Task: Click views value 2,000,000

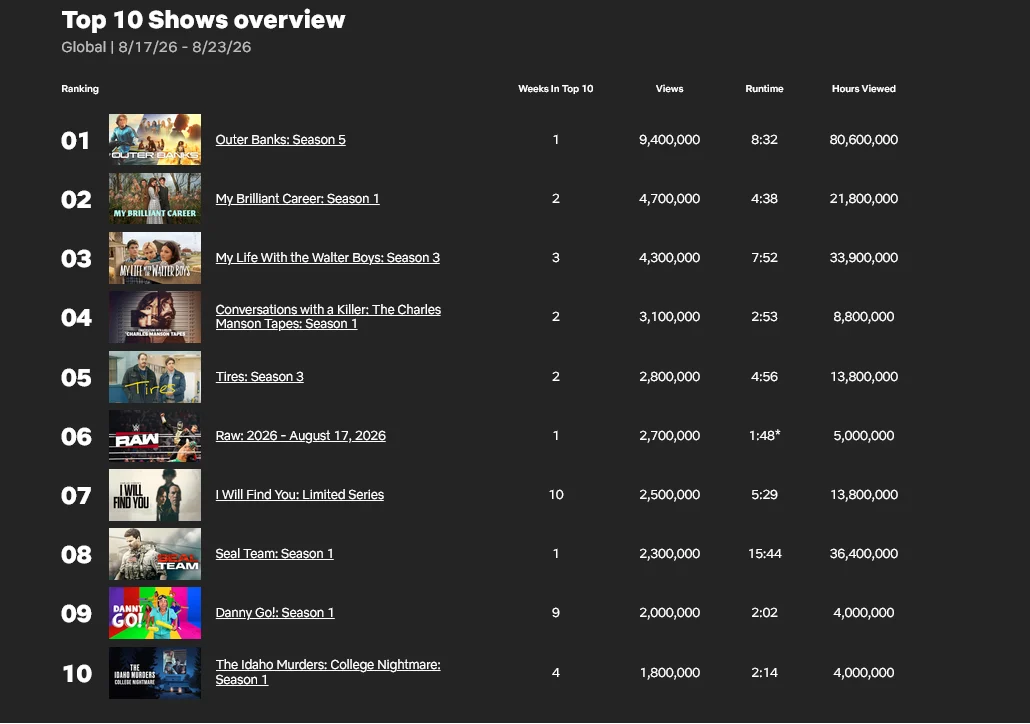Action: (x=669, y=613)
